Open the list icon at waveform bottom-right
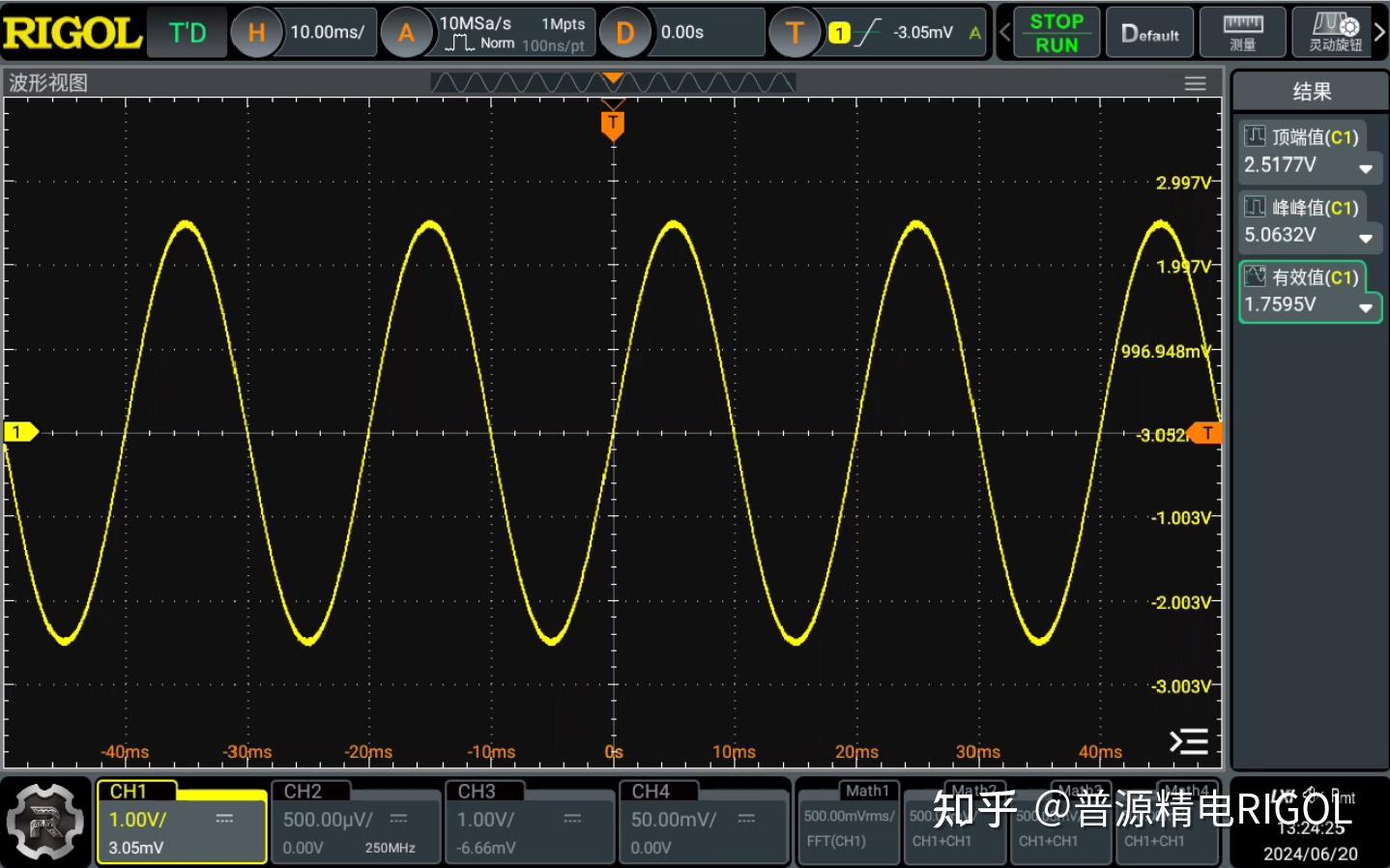This screenshot has width=1390, height=868. (1189, 741)
